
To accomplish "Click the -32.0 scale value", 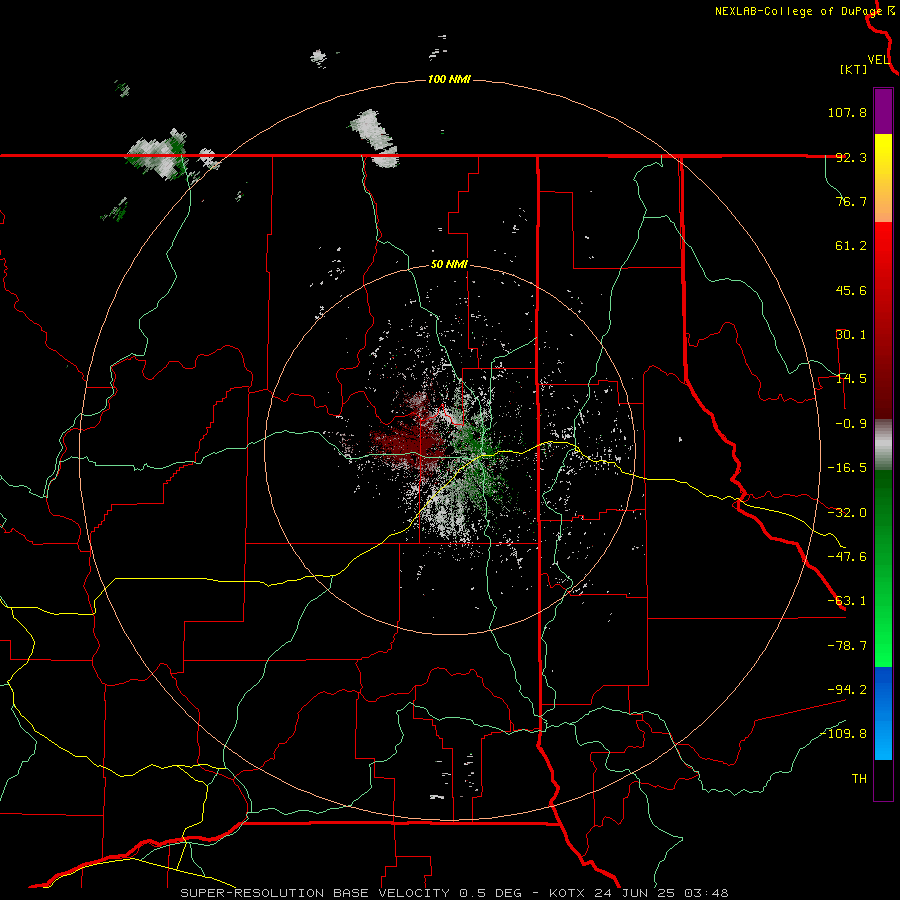I will pyautogui.click(x=847, y=513).
